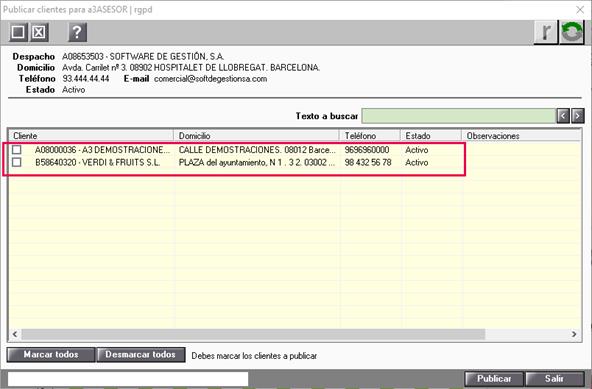Check the A3 DEMOSTRACIONE client checkbox
The height and width of the screenshot is (389, 592).
click(17, 150)
